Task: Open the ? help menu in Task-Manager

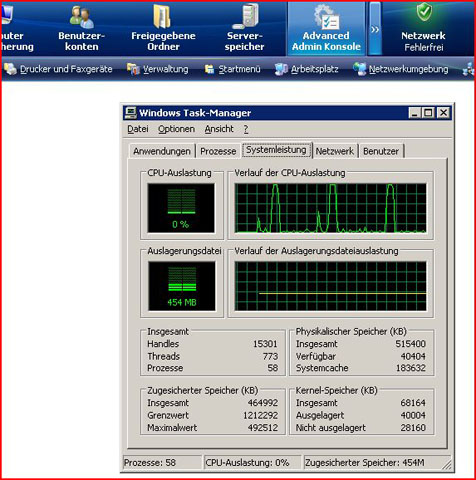Action: pos(246,129)
